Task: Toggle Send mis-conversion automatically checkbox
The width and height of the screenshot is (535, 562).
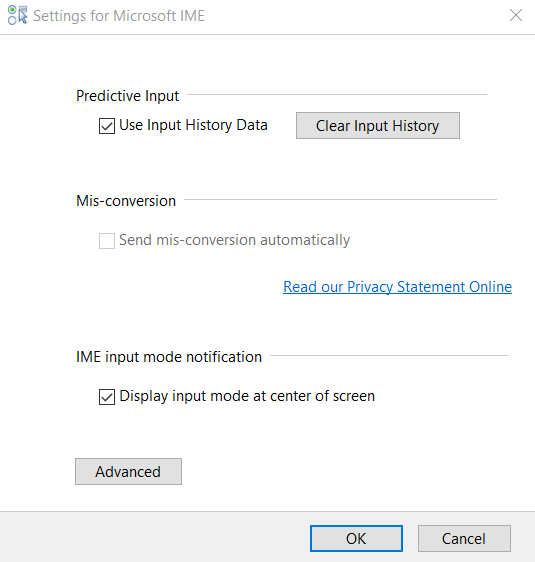Action: [x=107, y=240]
